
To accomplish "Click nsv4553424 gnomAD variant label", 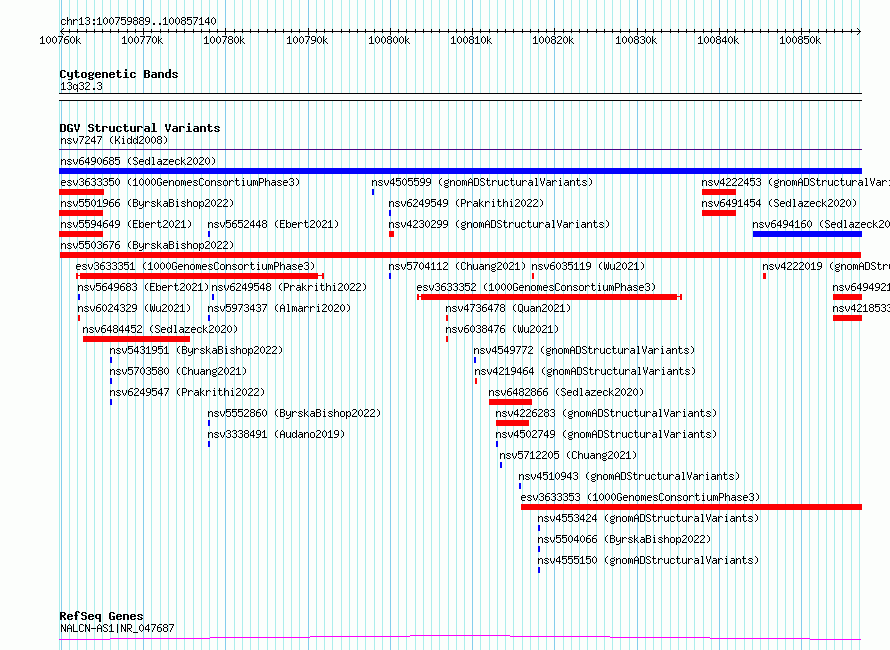I will 648,518.
